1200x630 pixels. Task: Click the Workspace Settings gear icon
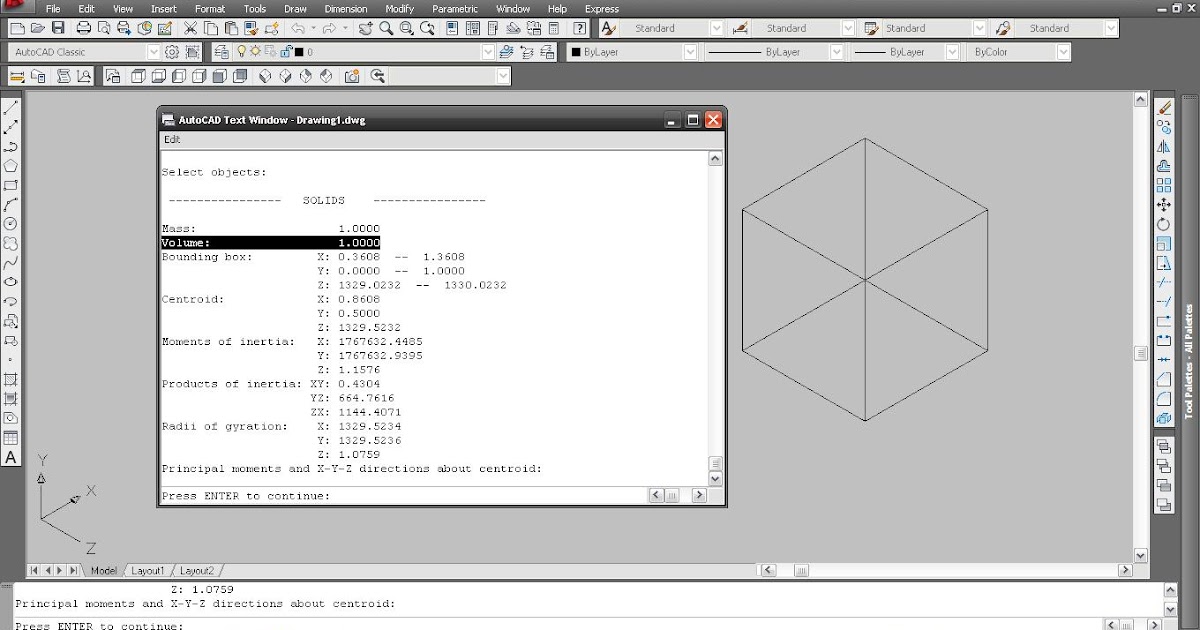click(x=172, y=52)
